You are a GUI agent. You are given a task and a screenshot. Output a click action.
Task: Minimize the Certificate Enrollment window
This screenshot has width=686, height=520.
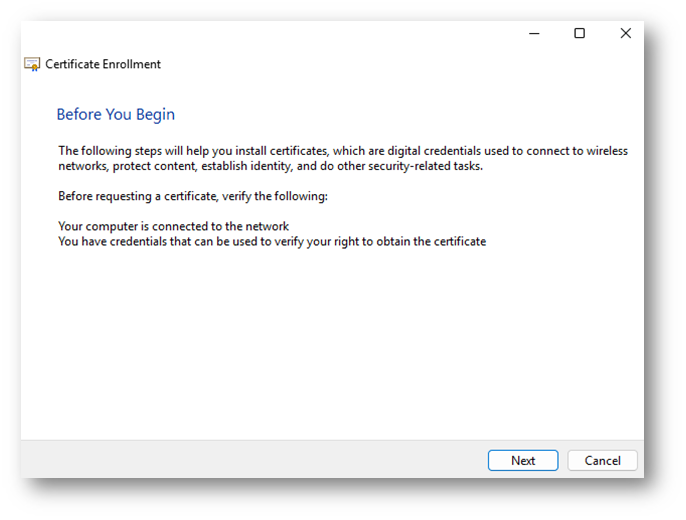[534, 33]
